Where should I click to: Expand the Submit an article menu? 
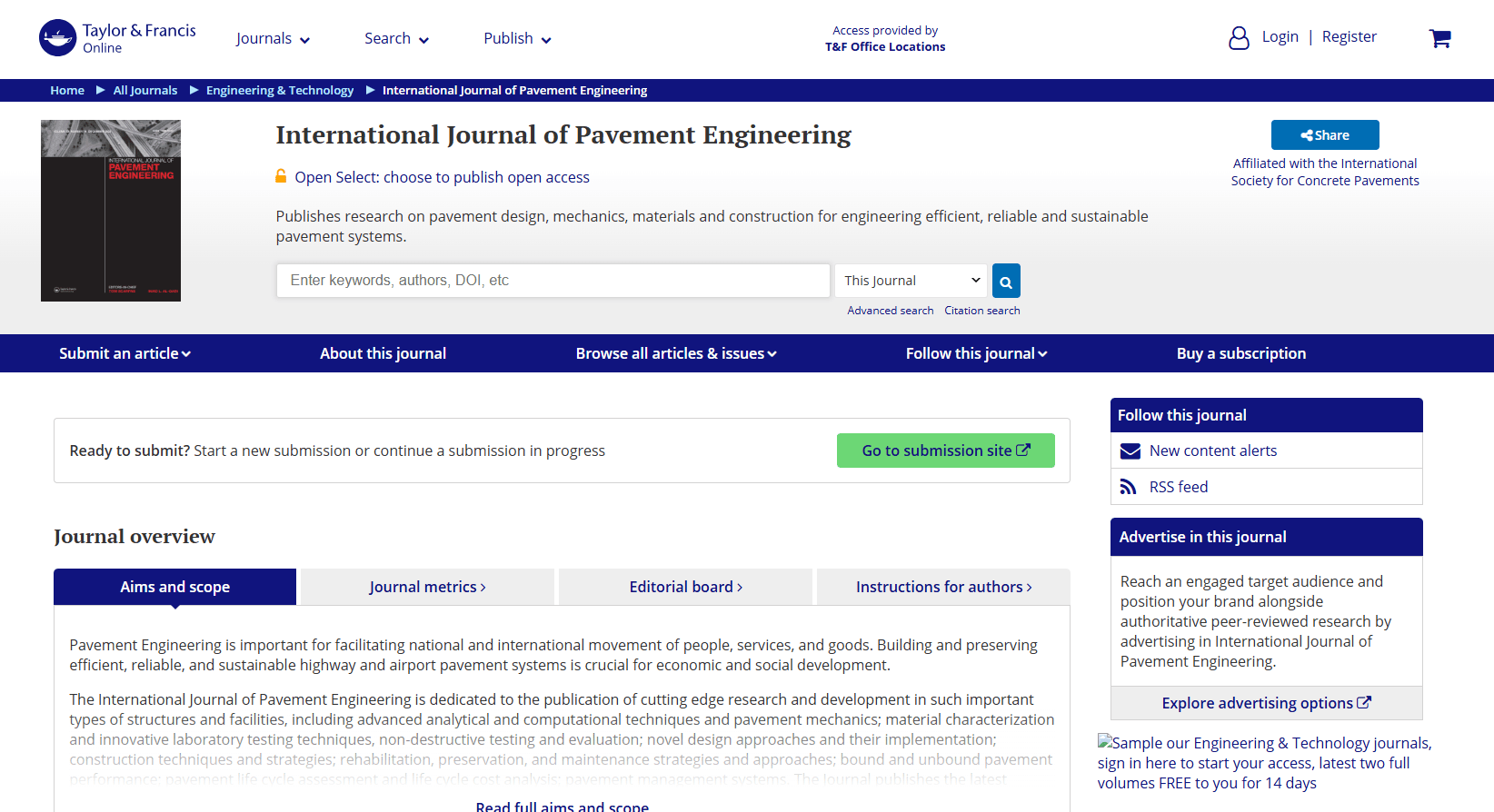tap(124, 353)
